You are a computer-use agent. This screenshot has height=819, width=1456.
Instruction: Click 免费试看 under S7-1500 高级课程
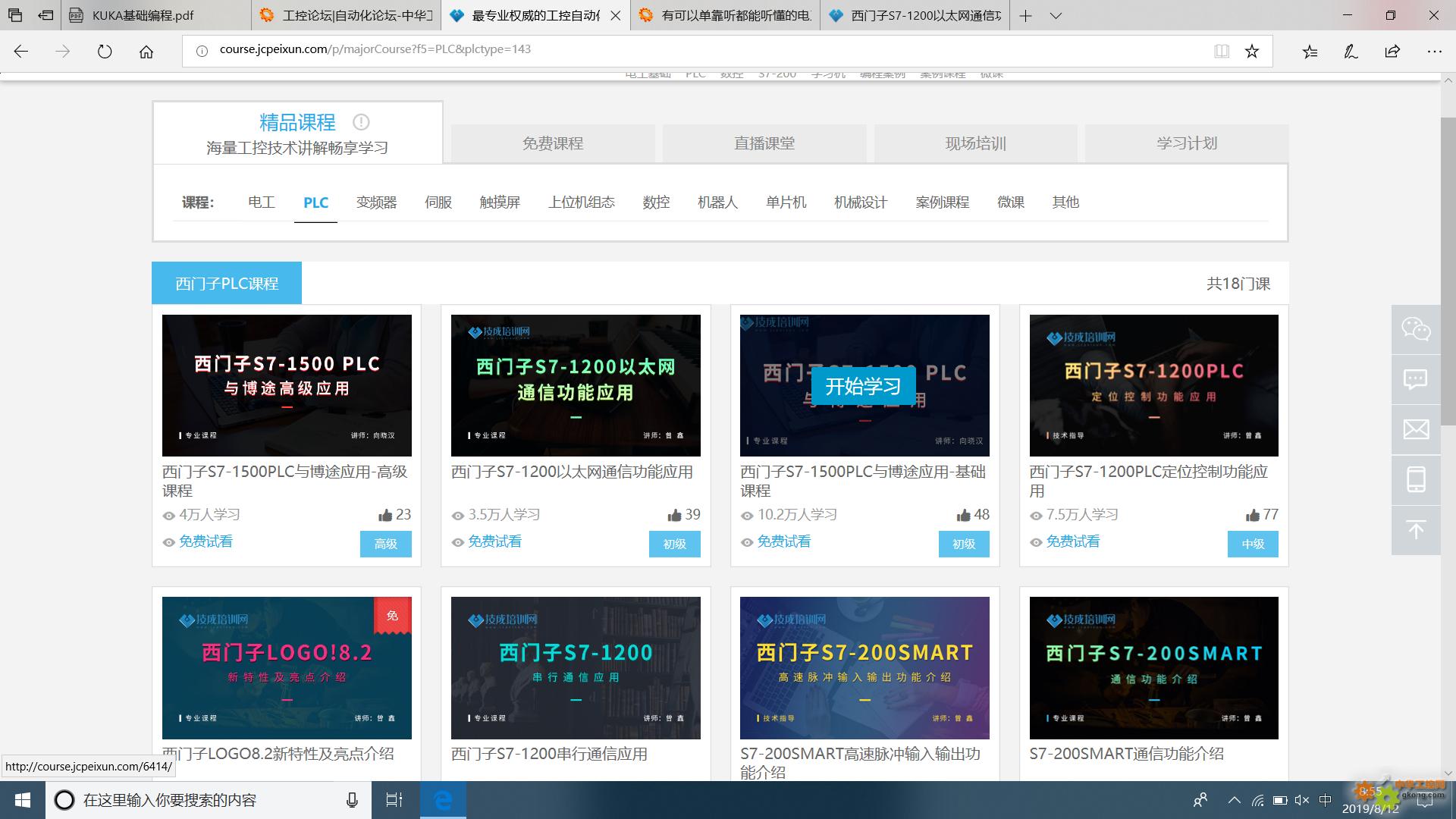(x=206, y=541)
